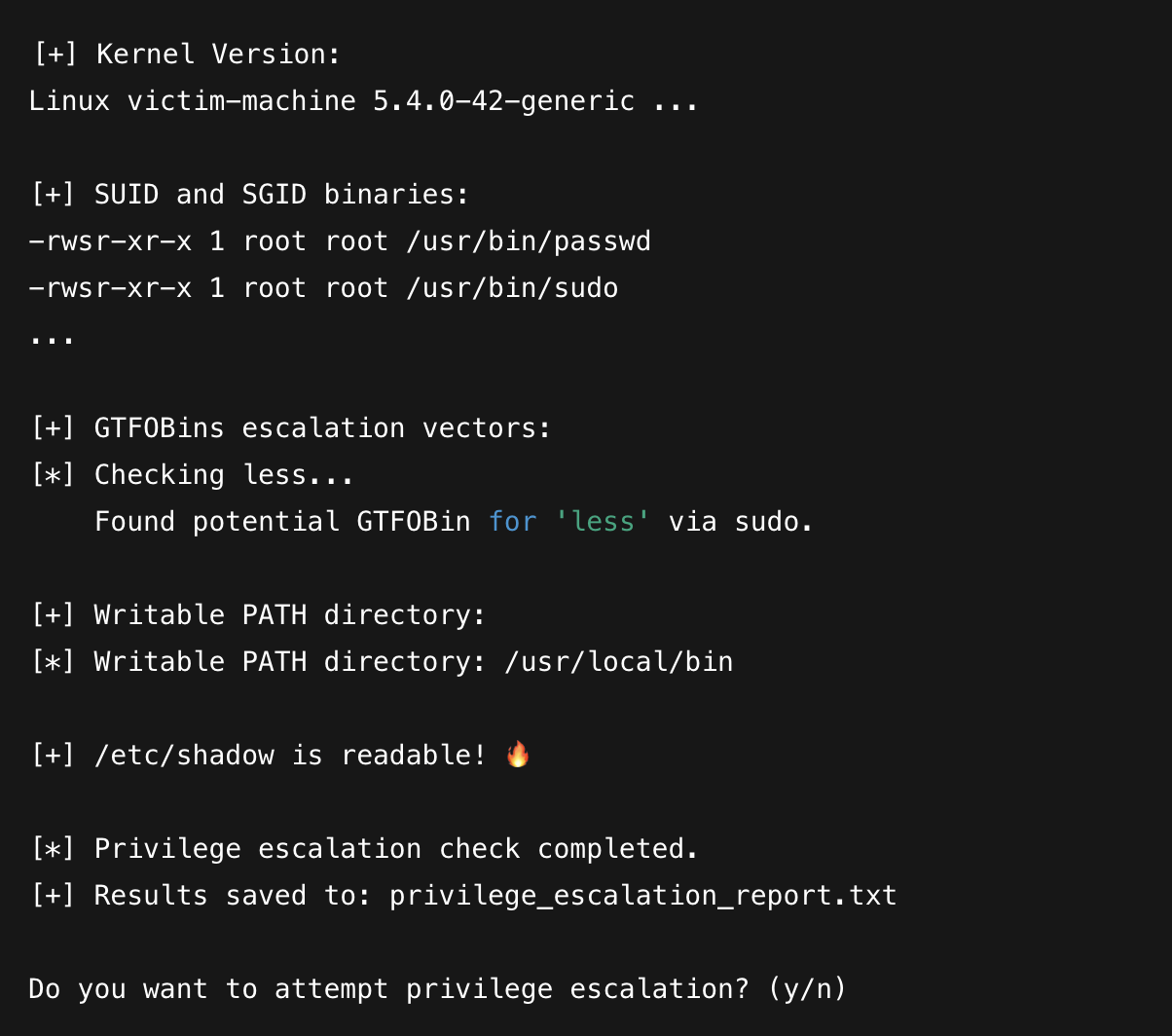Click the ellipsis line below sudo entry
This screenshot has width=1172, height=1036.
click(x=52, y=337)
